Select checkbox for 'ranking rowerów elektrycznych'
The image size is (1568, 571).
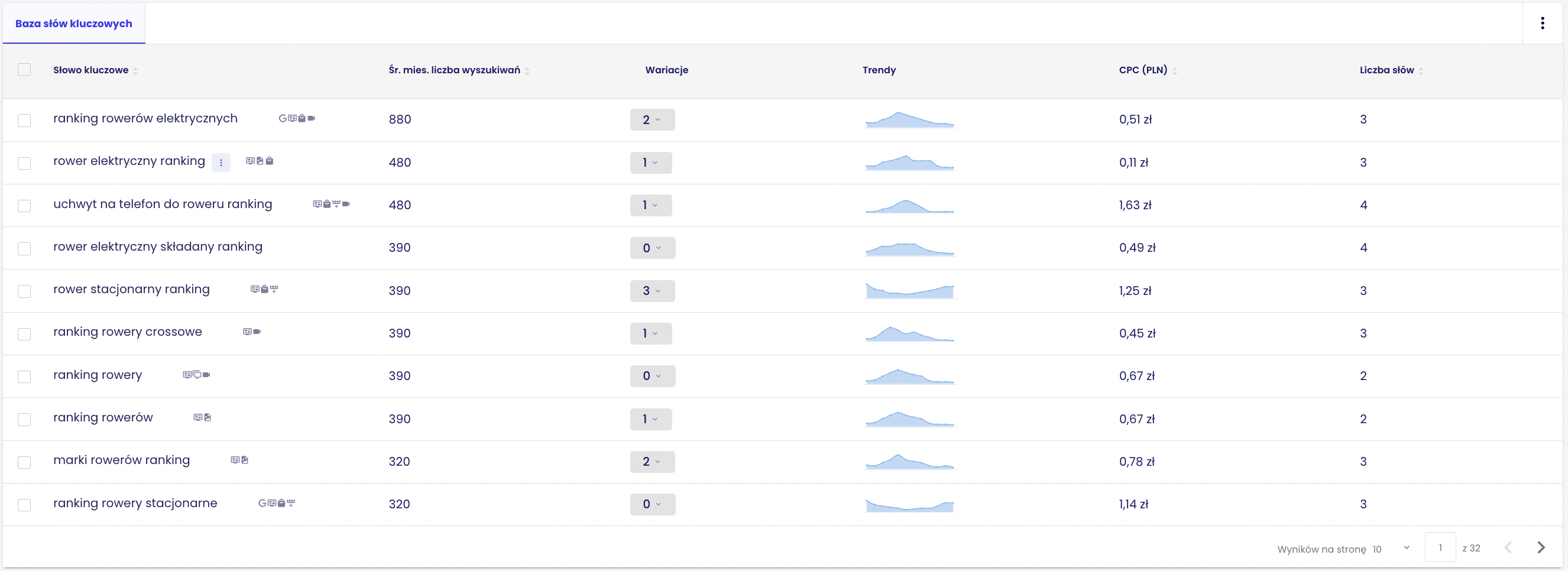[x=24, y=120]
